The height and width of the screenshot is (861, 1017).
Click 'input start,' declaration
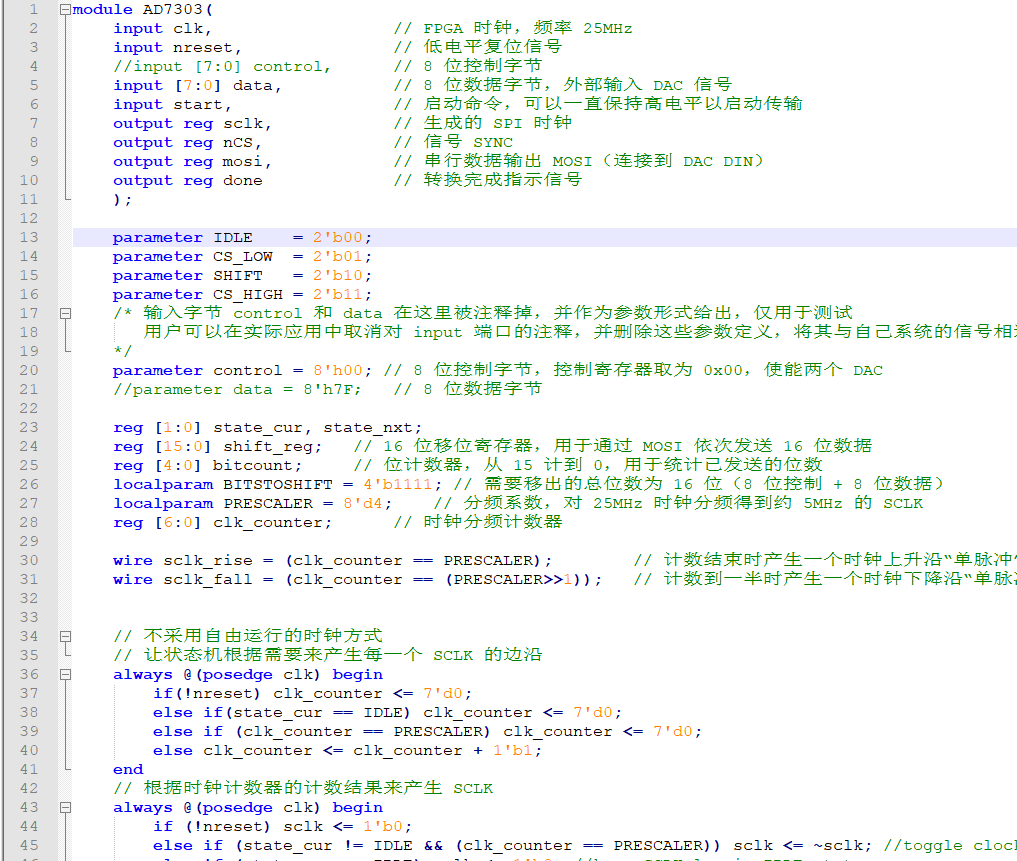pos(172,104)
